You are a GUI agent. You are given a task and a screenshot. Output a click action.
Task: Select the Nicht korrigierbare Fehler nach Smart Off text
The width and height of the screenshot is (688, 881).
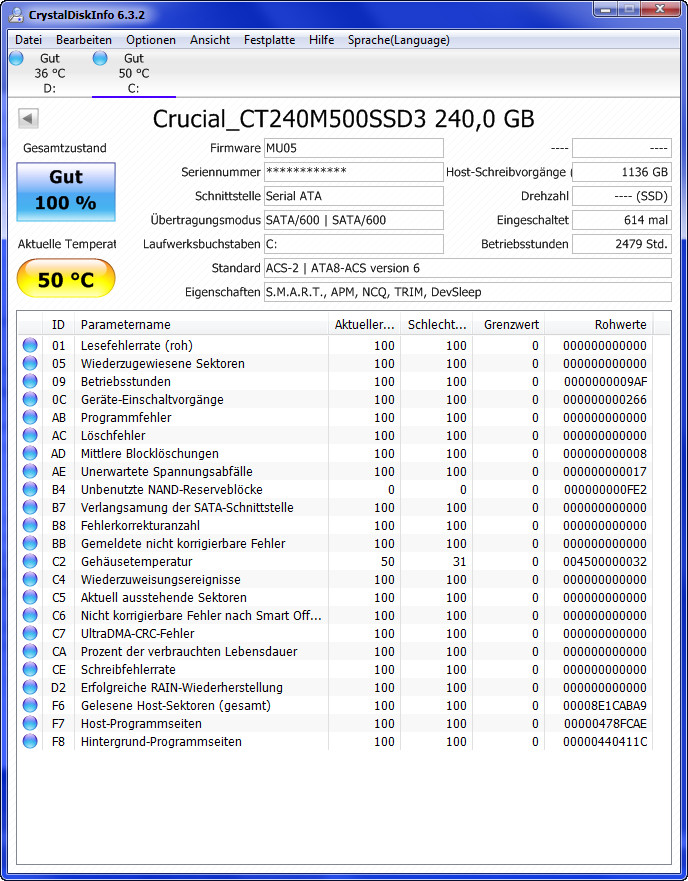[x=201, y=615]
